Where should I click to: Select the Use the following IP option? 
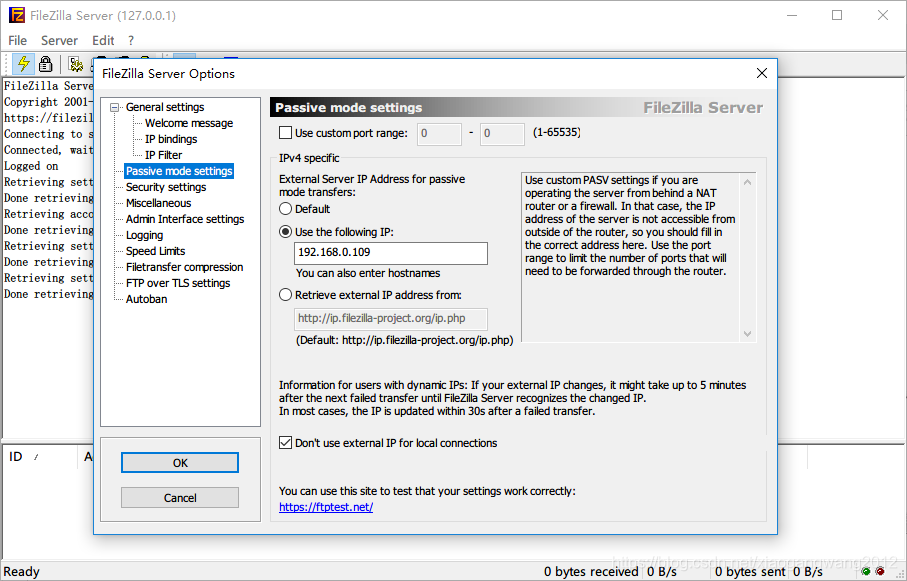click(x=285, y=231)
